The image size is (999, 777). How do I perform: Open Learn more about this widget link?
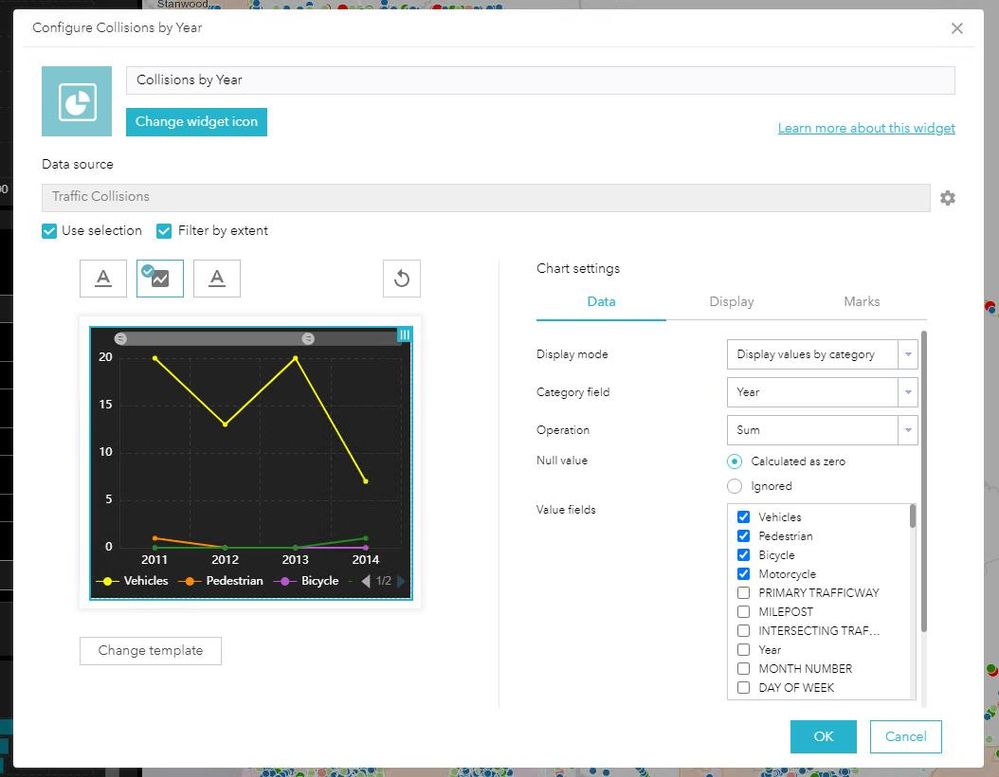tap(866, 128)
